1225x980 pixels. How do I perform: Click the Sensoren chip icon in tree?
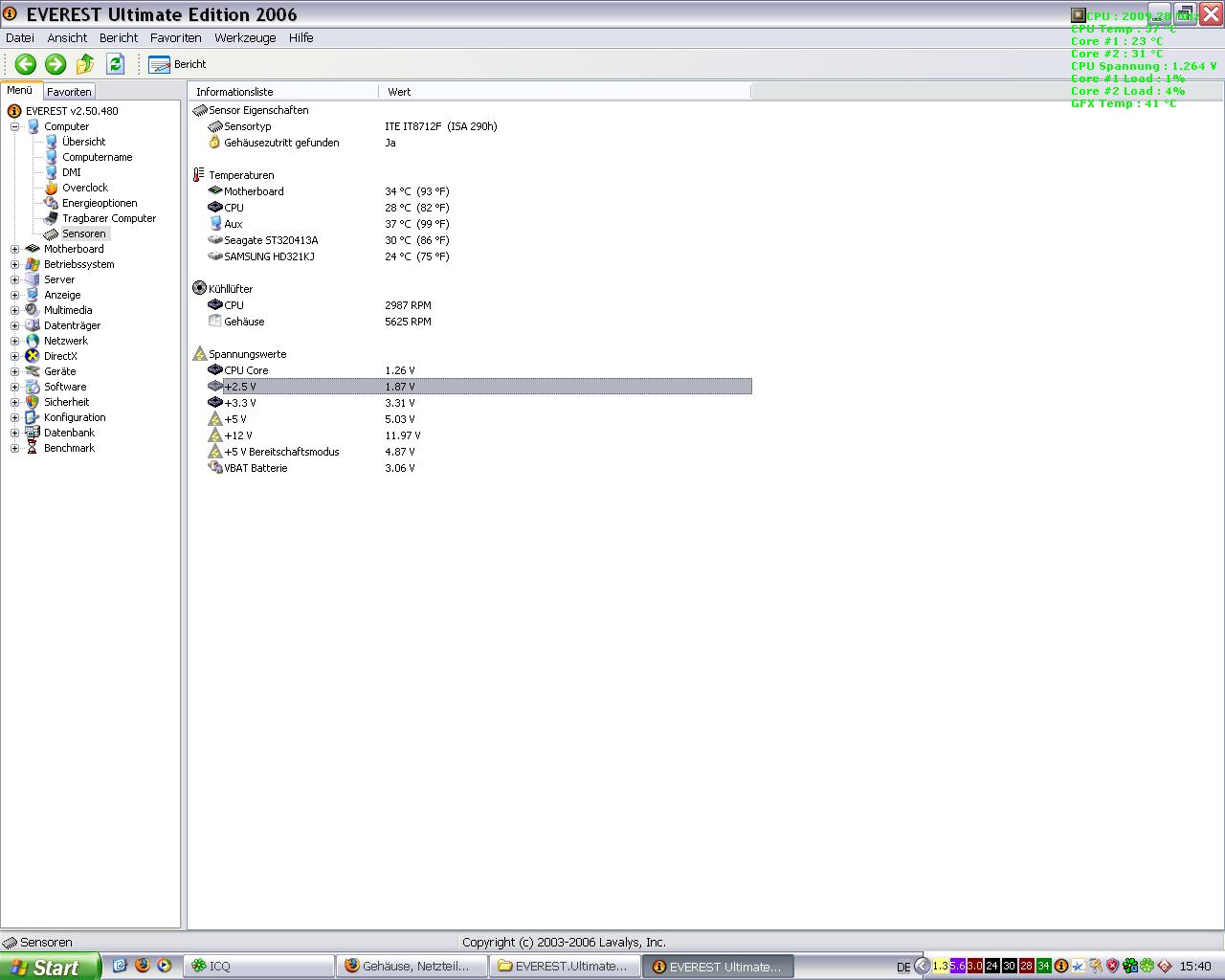coord(52,234)
